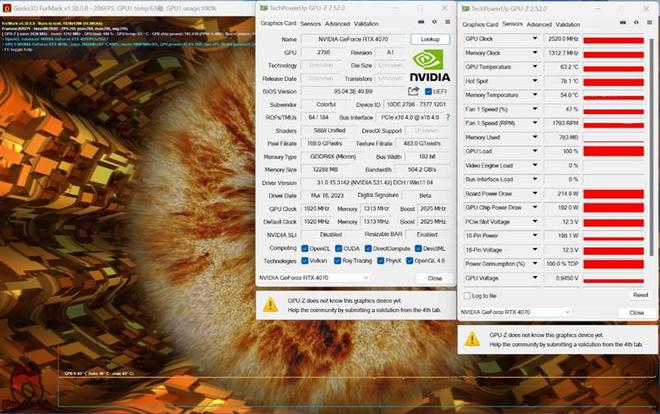Click the Bus Interface question mark icon

click(447, 117)
